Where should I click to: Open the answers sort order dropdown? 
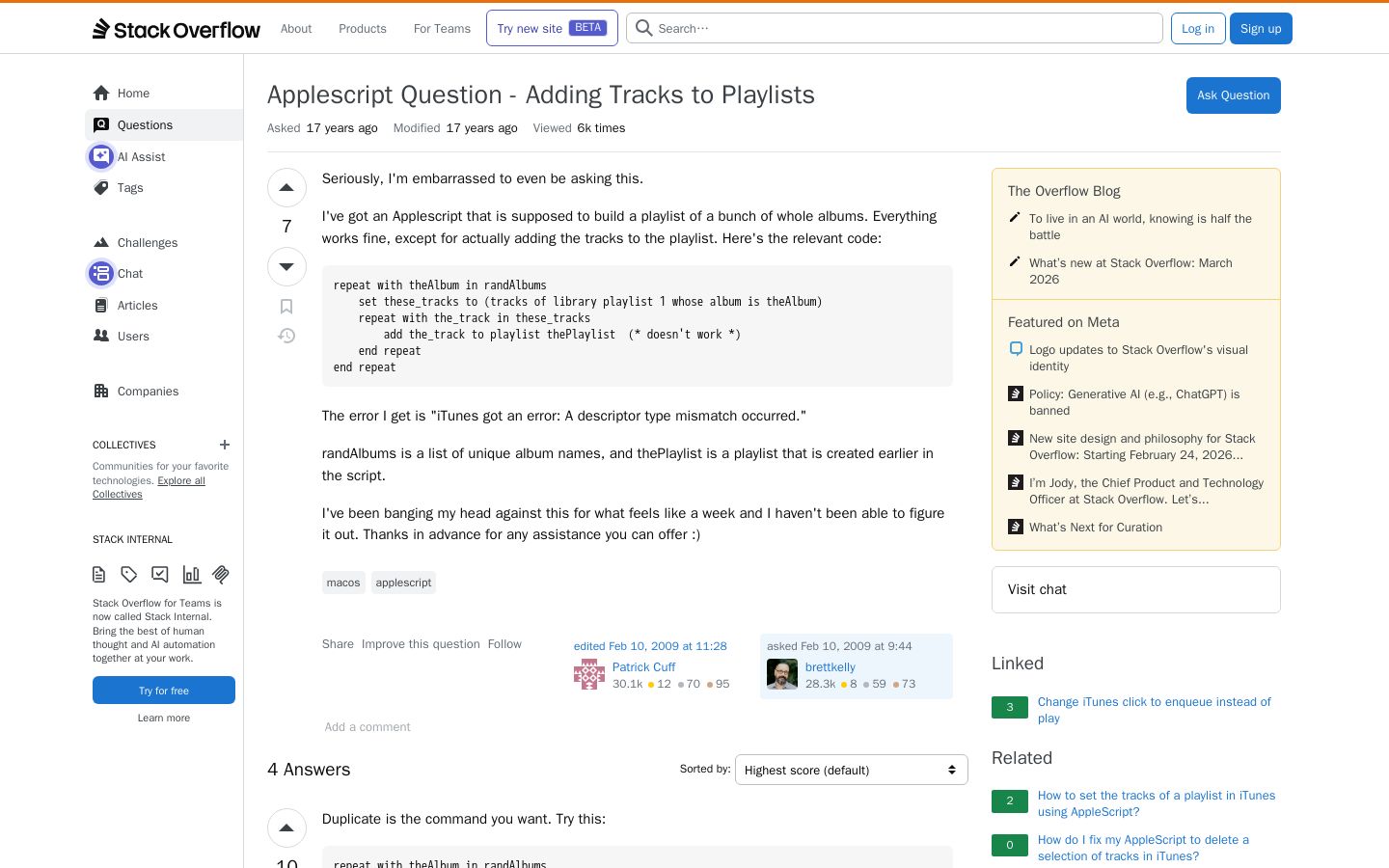click(852, 770)
